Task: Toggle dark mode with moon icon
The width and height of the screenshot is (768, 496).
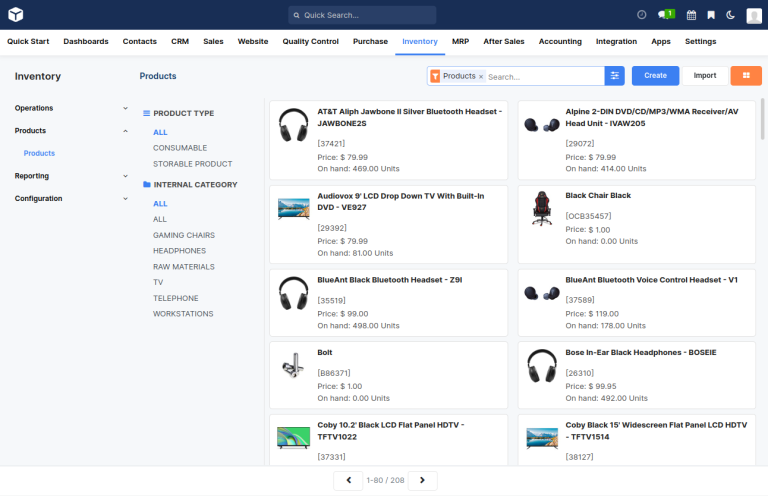Action: pos(730,15)
